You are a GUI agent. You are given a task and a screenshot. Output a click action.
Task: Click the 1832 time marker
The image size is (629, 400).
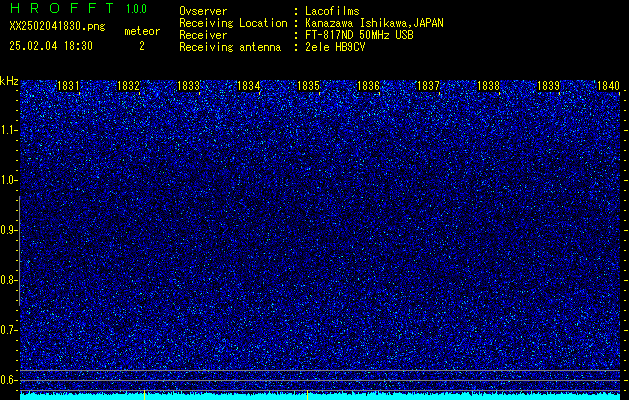click(x=128, y=86)
